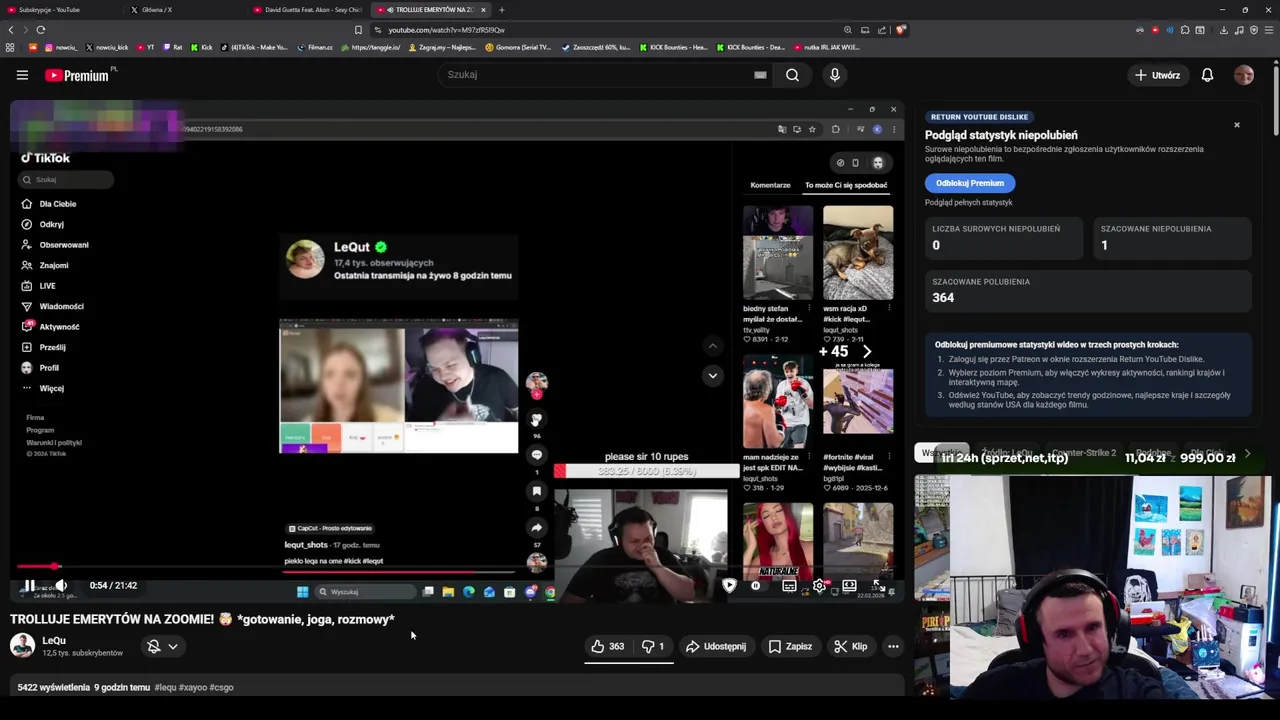The image size is (1280, 720).
Task: Open the browser downloads icon
Action: (x=1224, y=30)
